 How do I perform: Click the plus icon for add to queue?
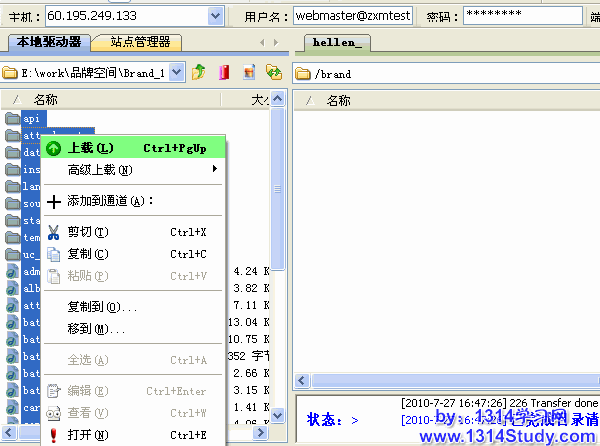[x=53, y=200]
